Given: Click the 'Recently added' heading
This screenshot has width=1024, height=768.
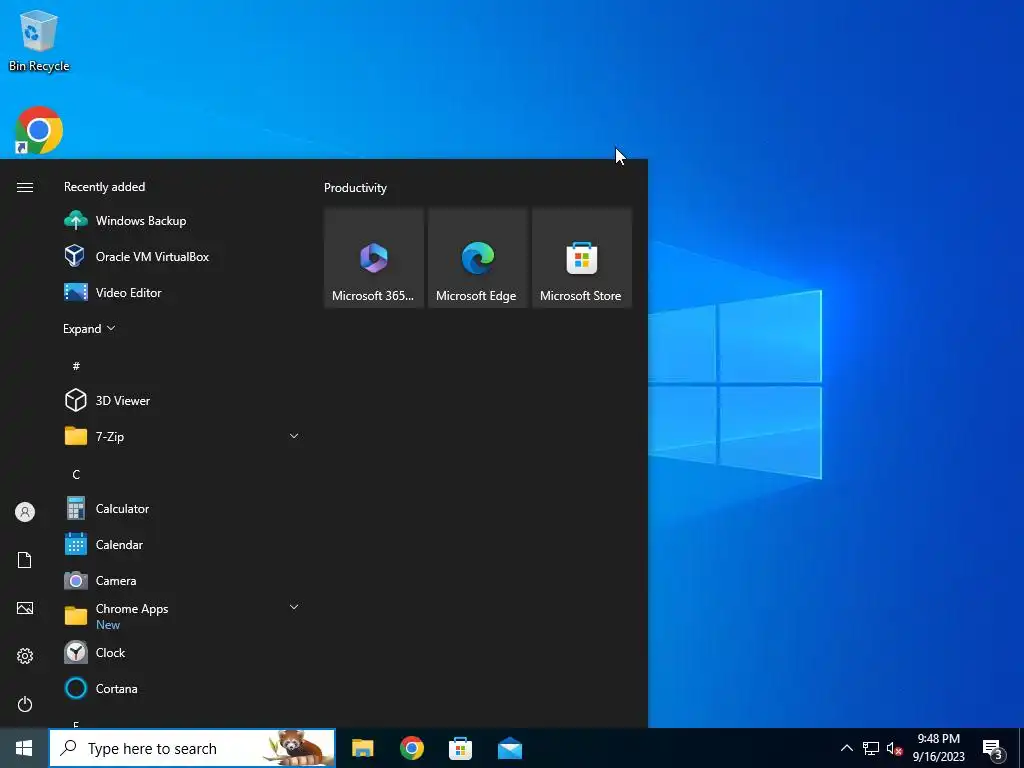Looking at the screenshot, I should pyautogui.click(x=104, y=187).
